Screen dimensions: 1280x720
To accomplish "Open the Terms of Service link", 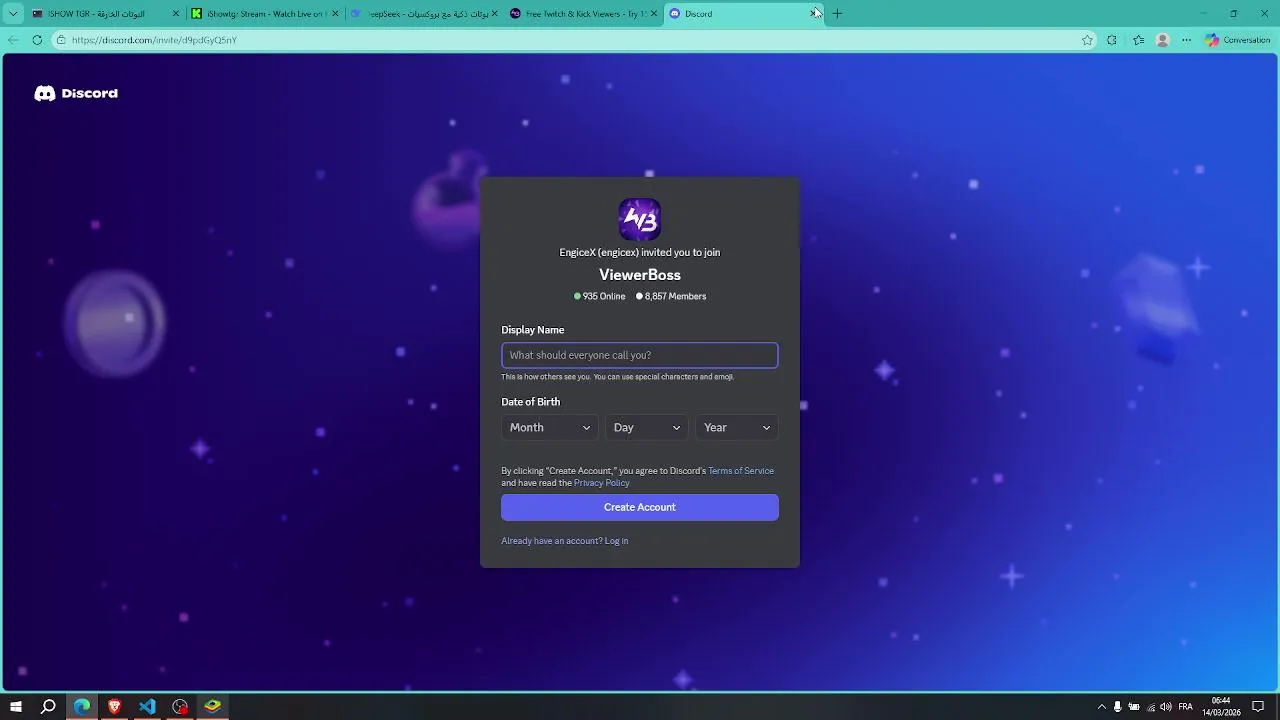I will [x=741, y=471].
